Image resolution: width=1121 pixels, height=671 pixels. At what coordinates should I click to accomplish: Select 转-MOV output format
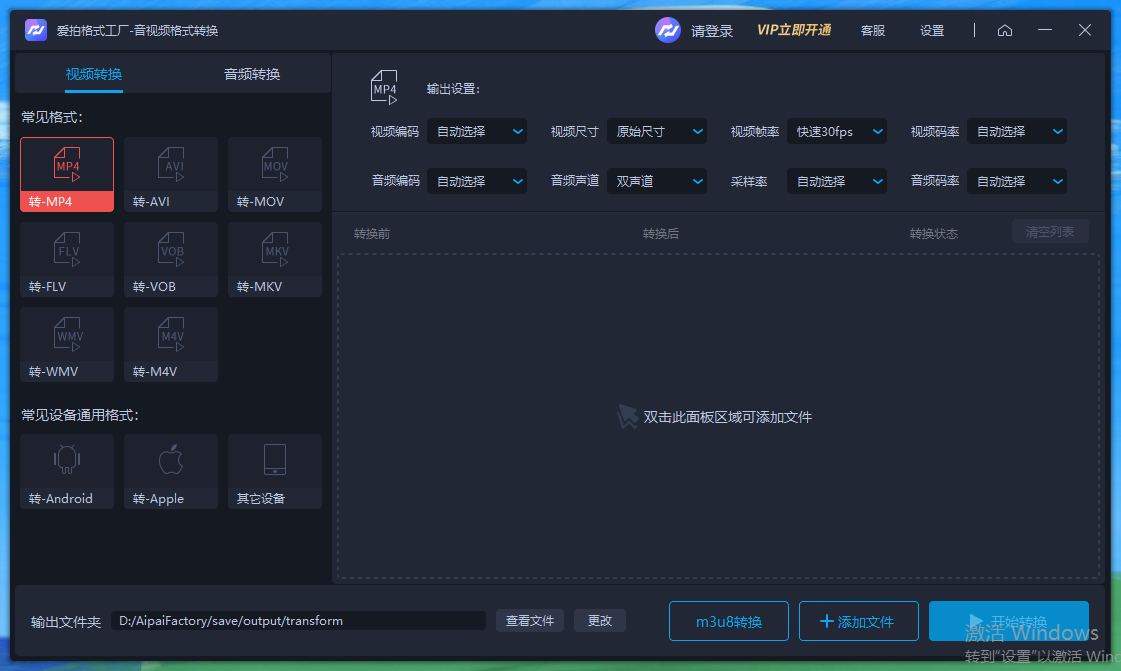click(x=274, y=172)
